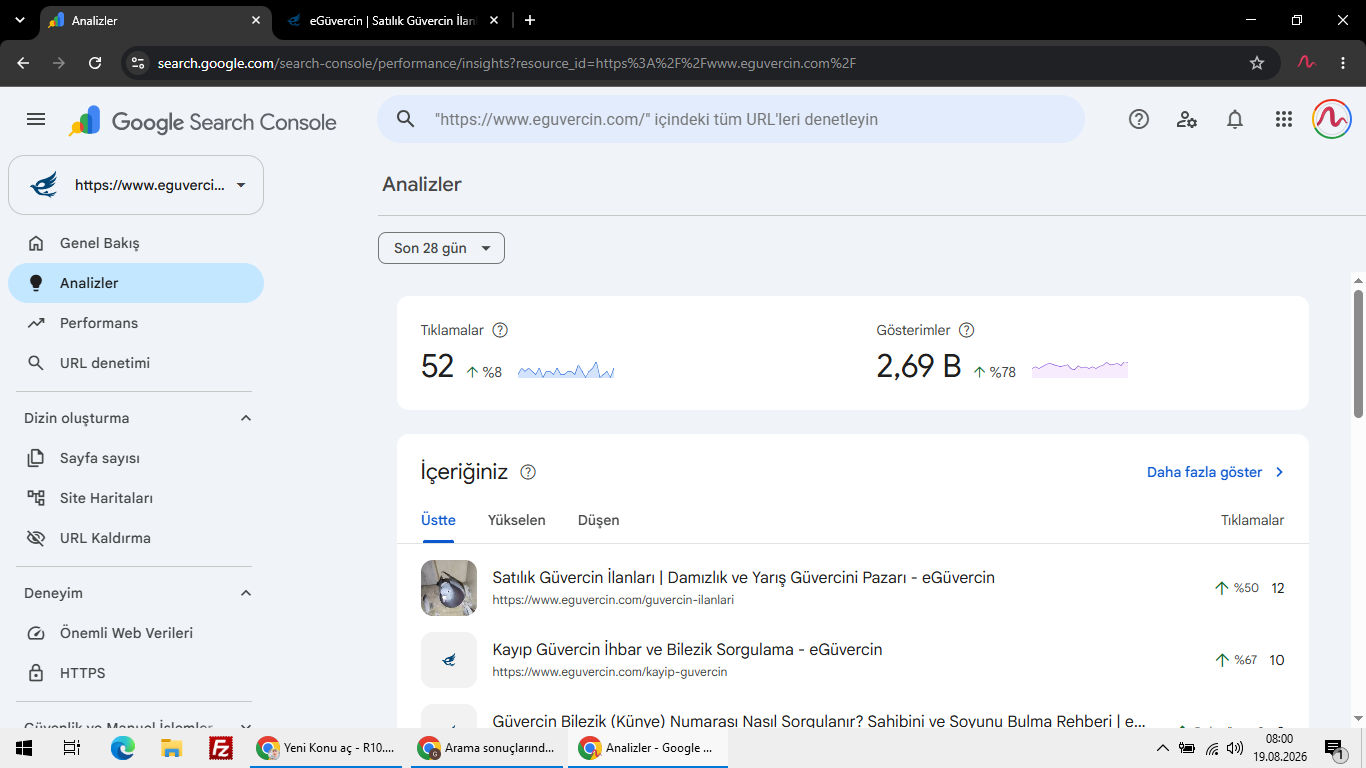Open the main hamburger menu
Viewport: 1366px width, 768px height.
pos(36,120)
